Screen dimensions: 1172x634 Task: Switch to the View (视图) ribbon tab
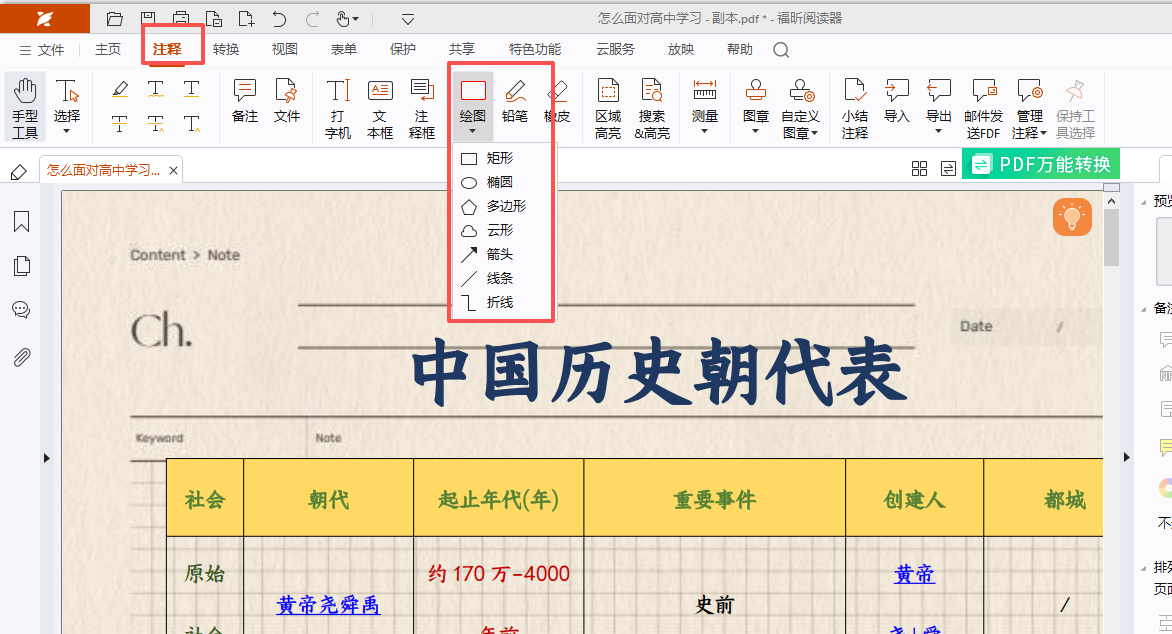pos(285,49)
